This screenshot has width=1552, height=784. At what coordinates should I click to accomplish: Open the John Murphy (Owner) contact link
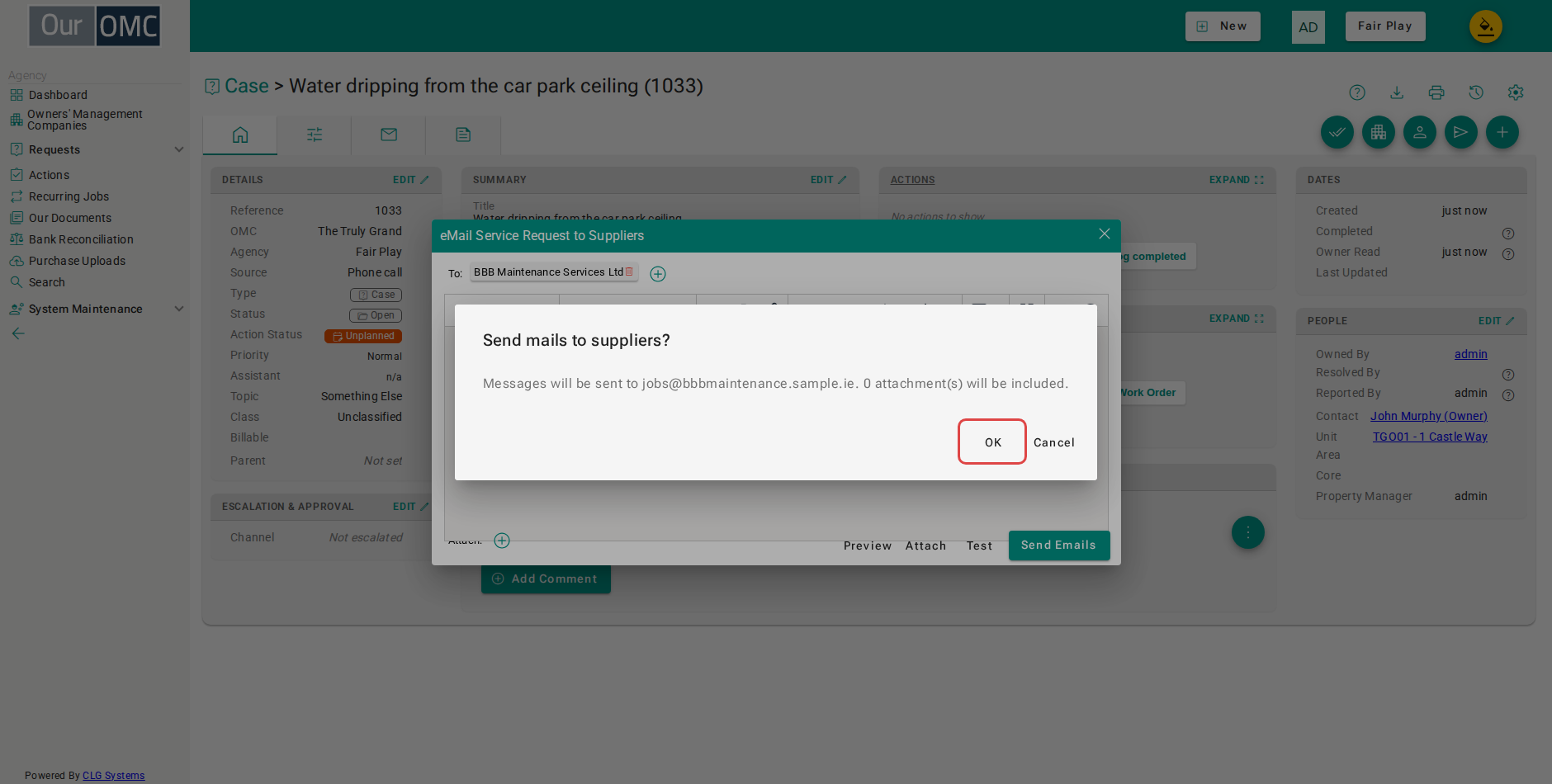[1429, 416]
